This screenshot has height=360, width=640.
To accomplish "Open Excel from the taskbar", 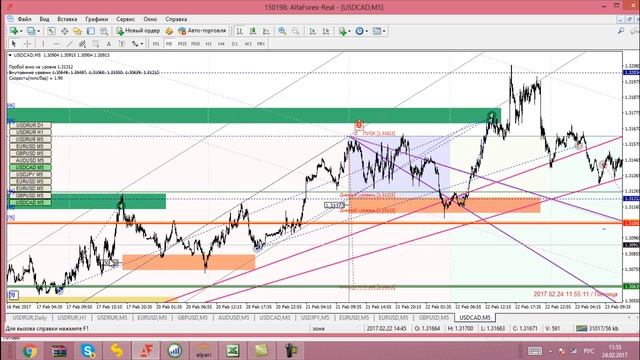I will tap(233, 351).
